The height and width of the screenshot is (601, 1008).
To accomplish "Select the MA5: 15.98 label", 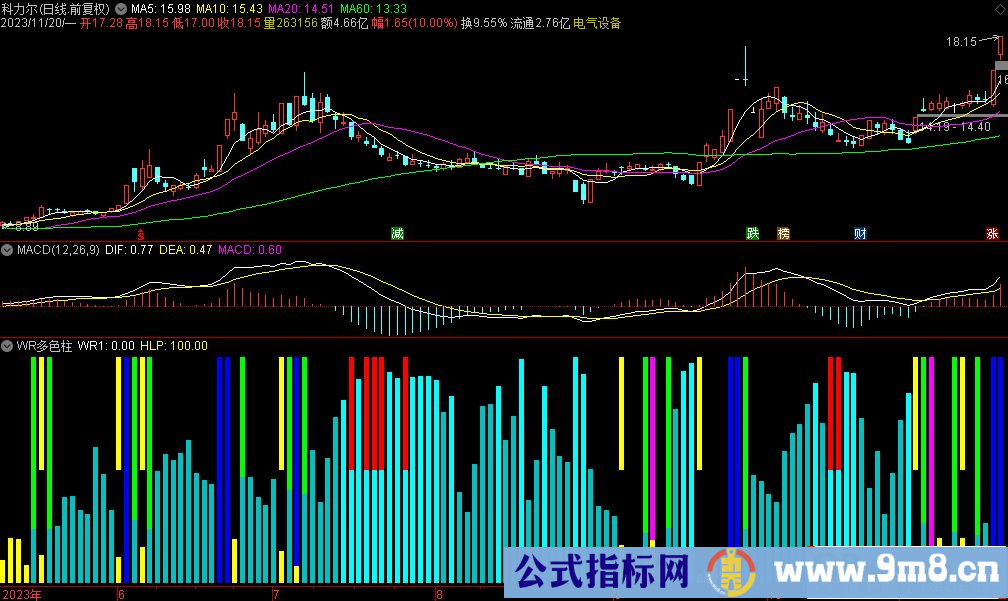I will tap(161, 9).
